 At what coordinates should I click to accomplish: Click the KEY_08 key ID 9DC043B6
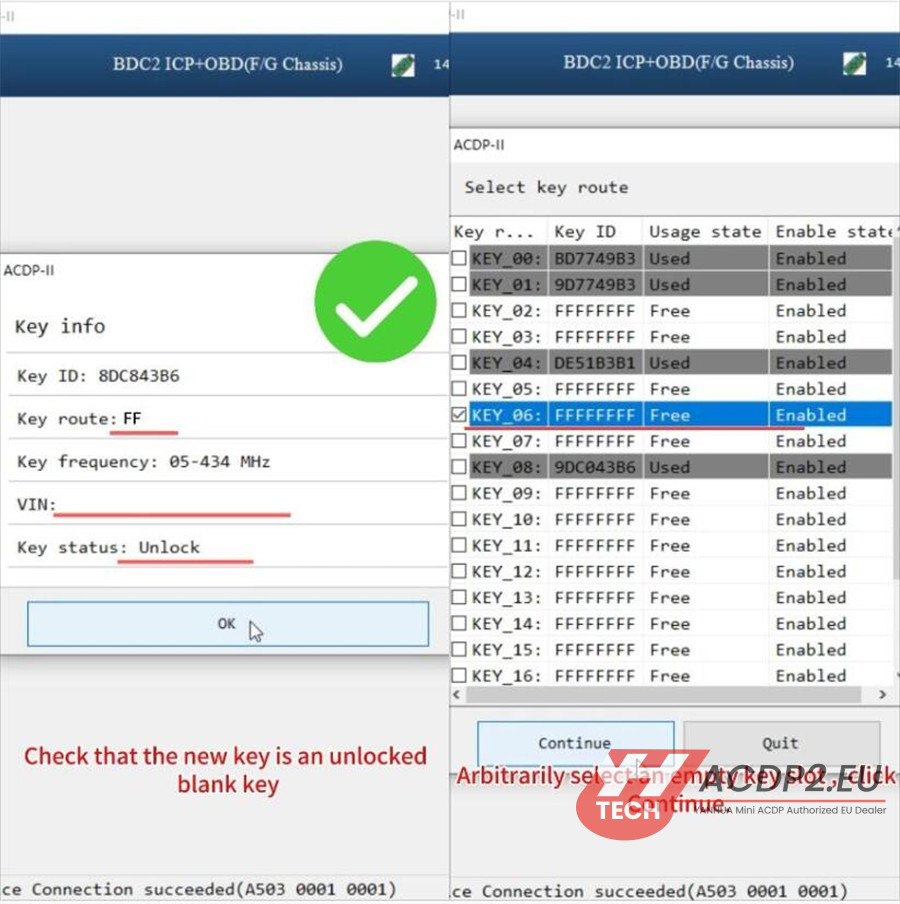[594, 467]
